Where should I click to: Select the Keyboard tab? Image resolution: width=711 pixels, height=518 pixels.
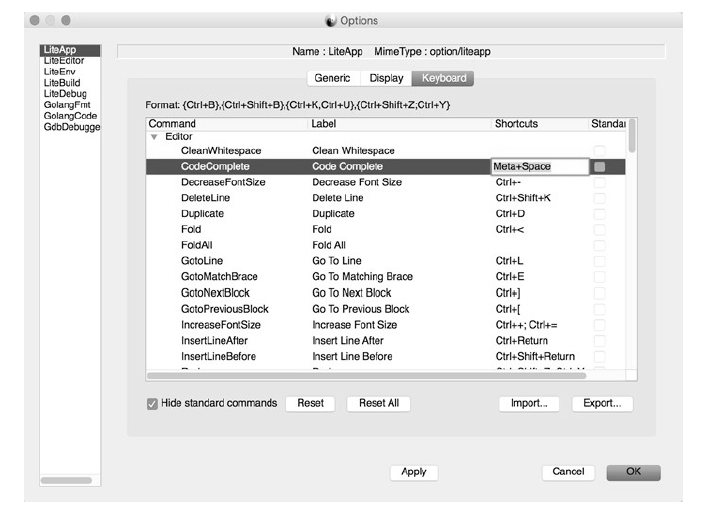(443, 78)
